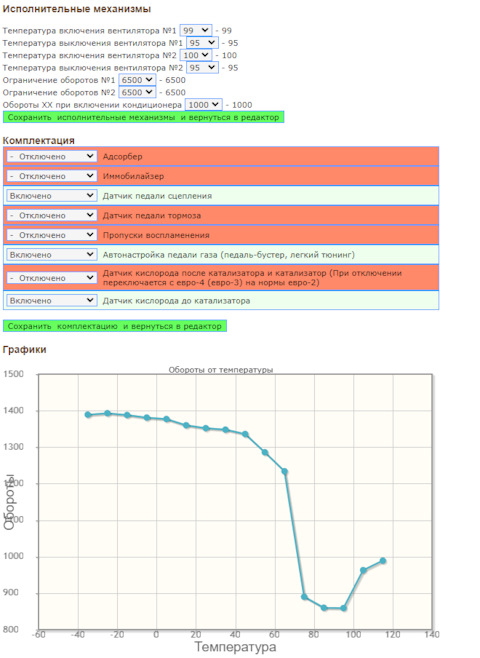Screen dimensions: 480x658
Task: Click Сохранить комплектацию button
Action: pyautogui.click(x=115, y=326)
